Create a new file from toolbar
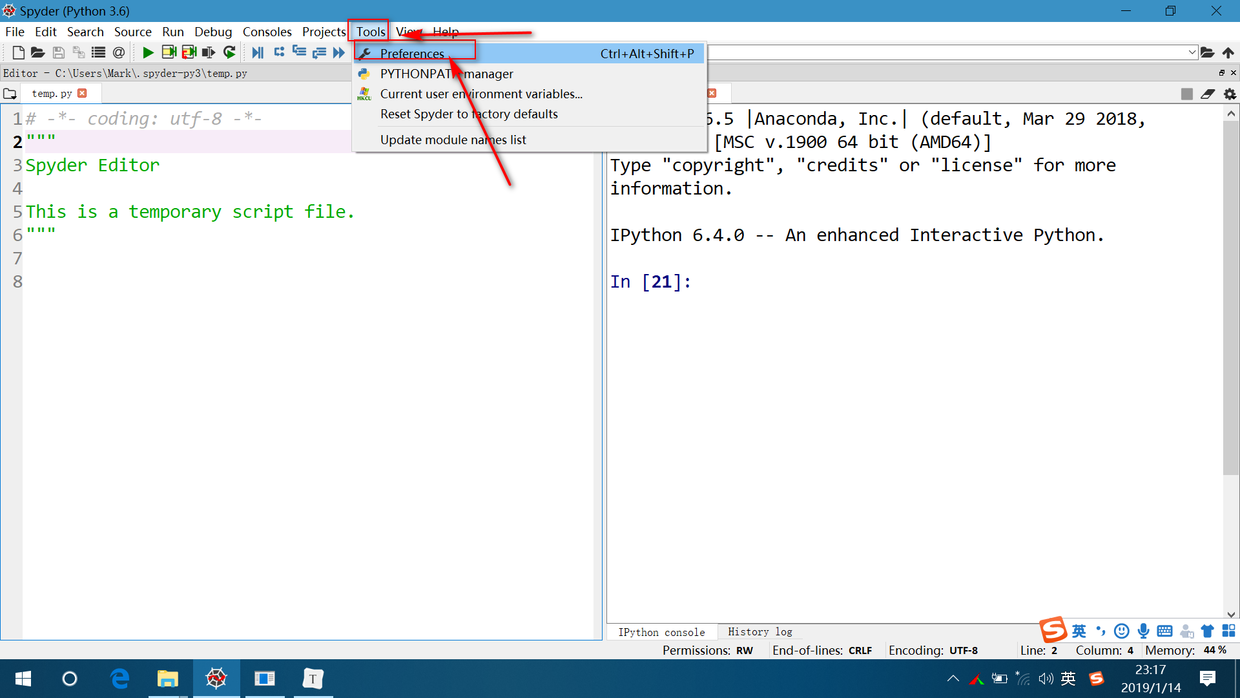The height and width of the screenshot is (698, 1240). (x=18, y=52)
